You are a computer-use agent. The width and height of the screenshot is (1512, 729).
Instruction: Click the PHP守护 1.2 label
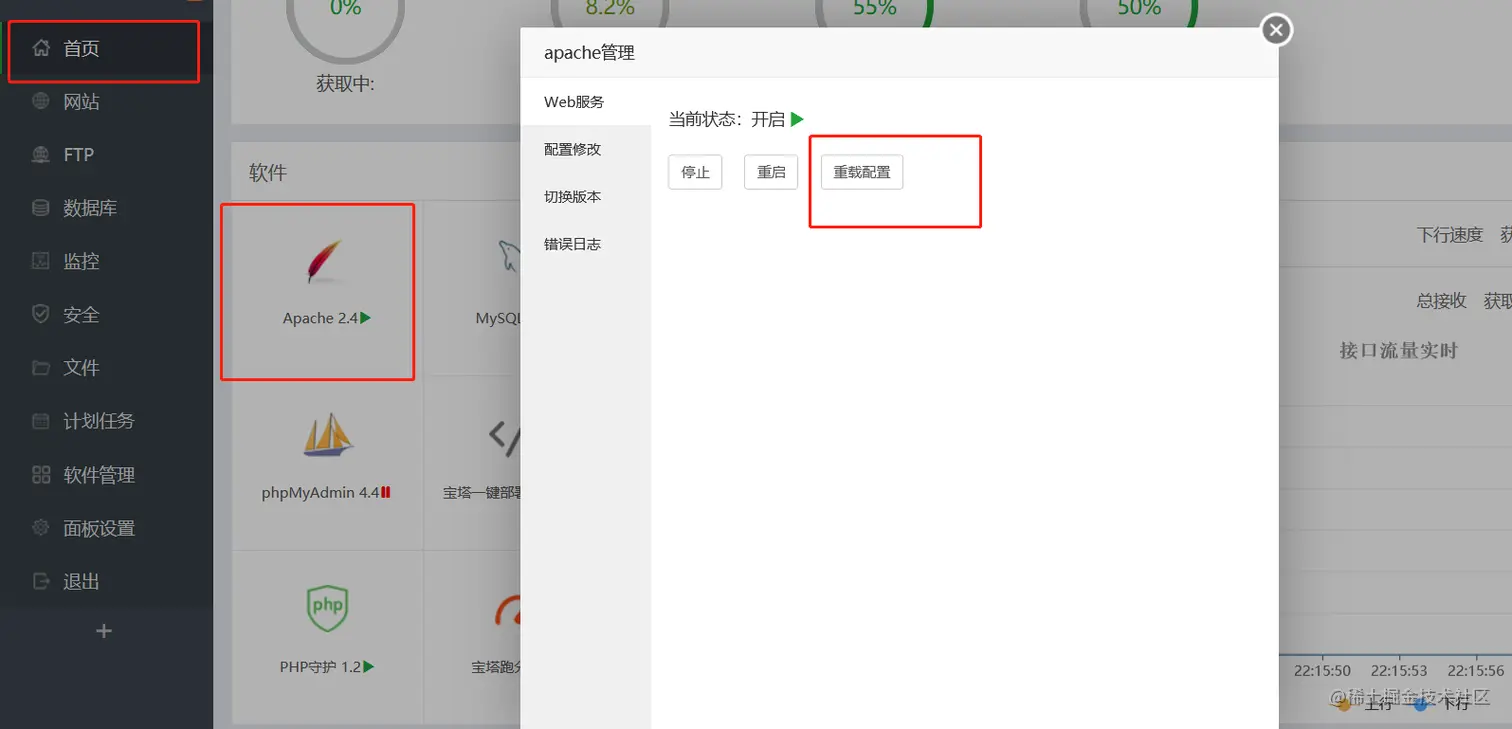tap(320, 667)
